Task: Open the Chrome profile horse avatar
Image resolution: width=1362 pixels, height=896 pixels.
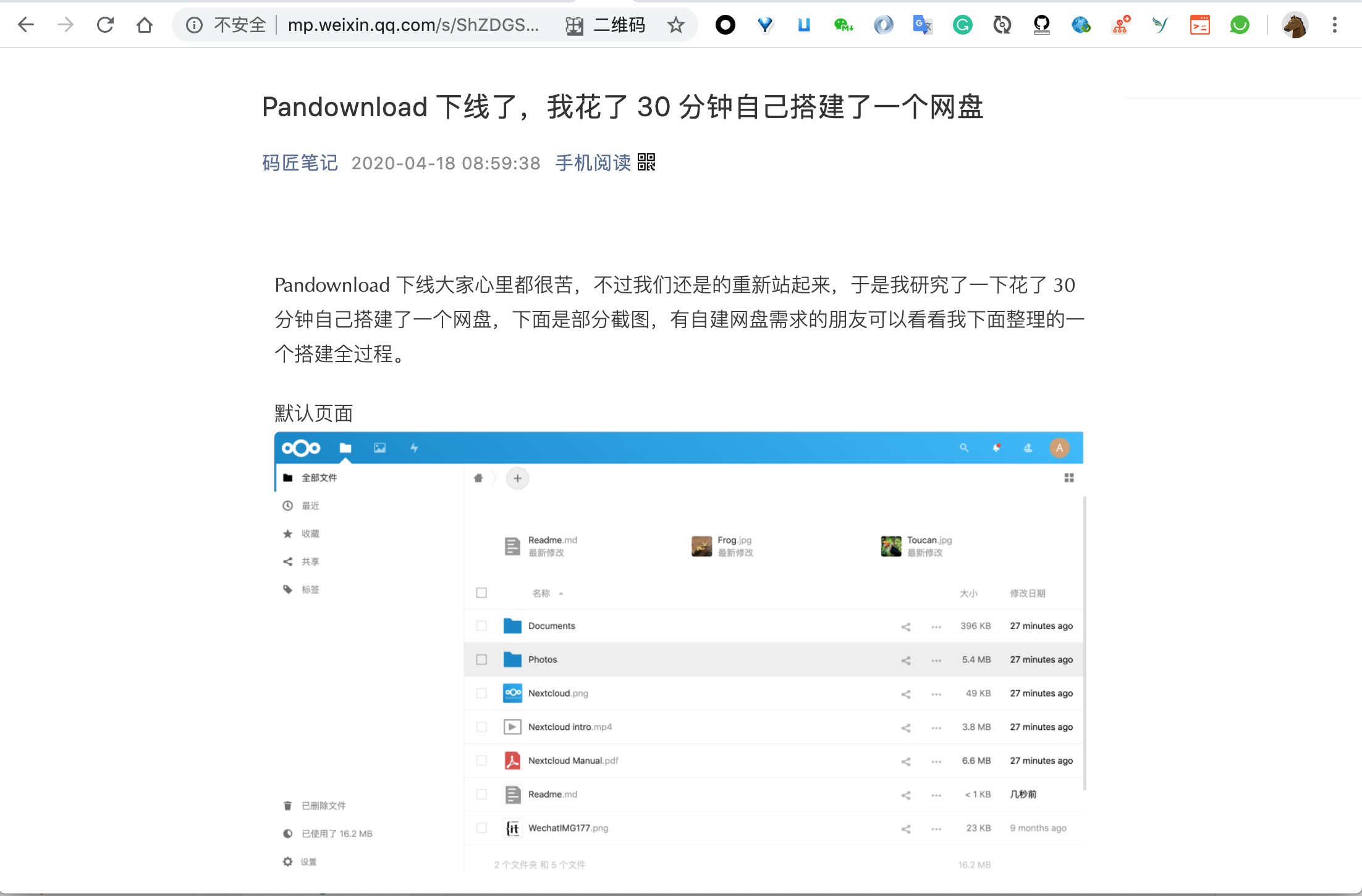Action: tap(1295, 25)
